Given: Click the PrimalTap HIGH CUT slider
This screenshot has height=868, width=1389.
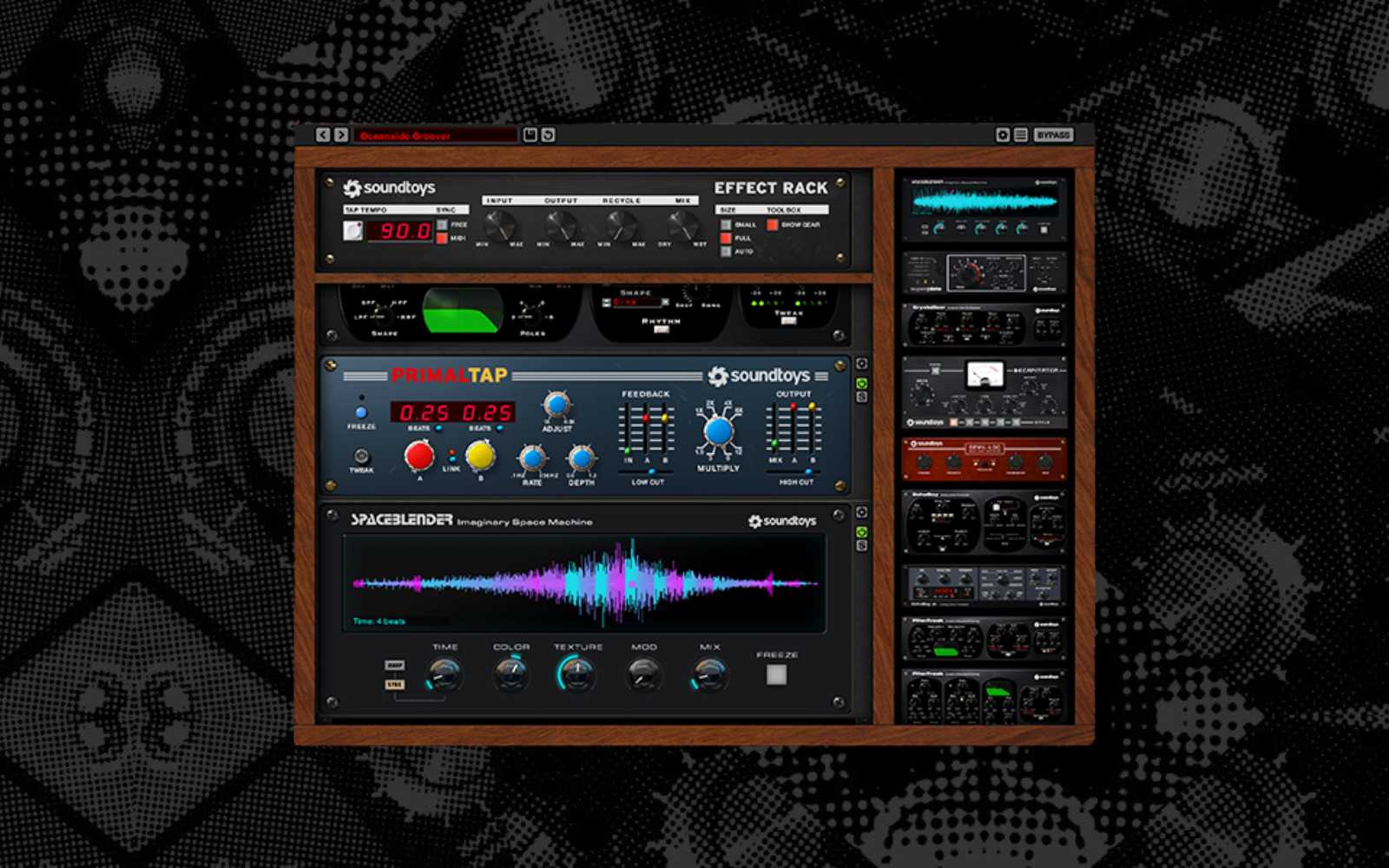Looking at the screenshot, I should point(795,471).
